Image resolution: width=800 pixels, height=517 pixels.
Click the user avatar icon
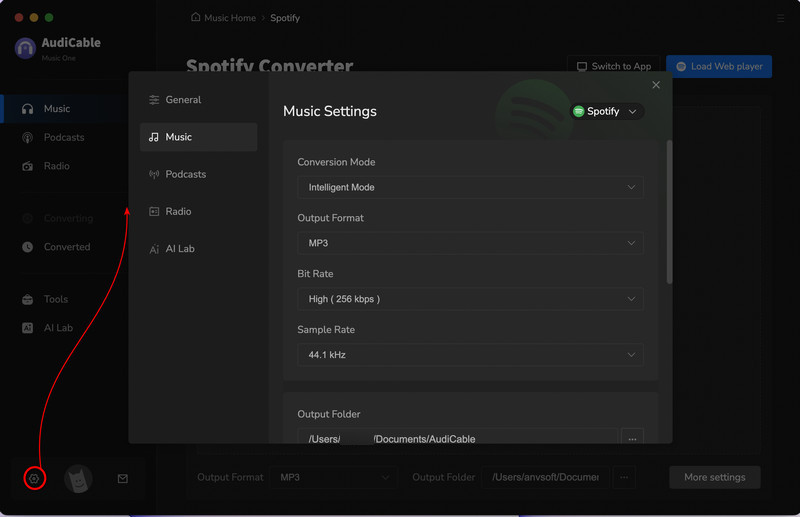coord(78,479)
